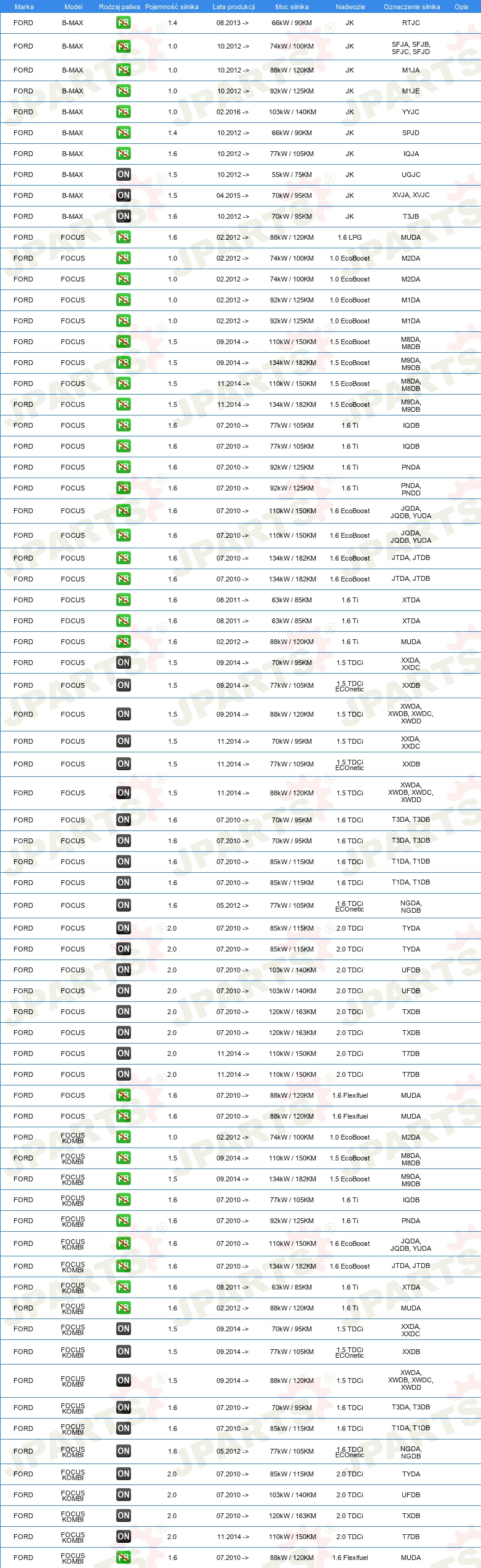
Task: Click the Model column header
Action: (73, 7)
